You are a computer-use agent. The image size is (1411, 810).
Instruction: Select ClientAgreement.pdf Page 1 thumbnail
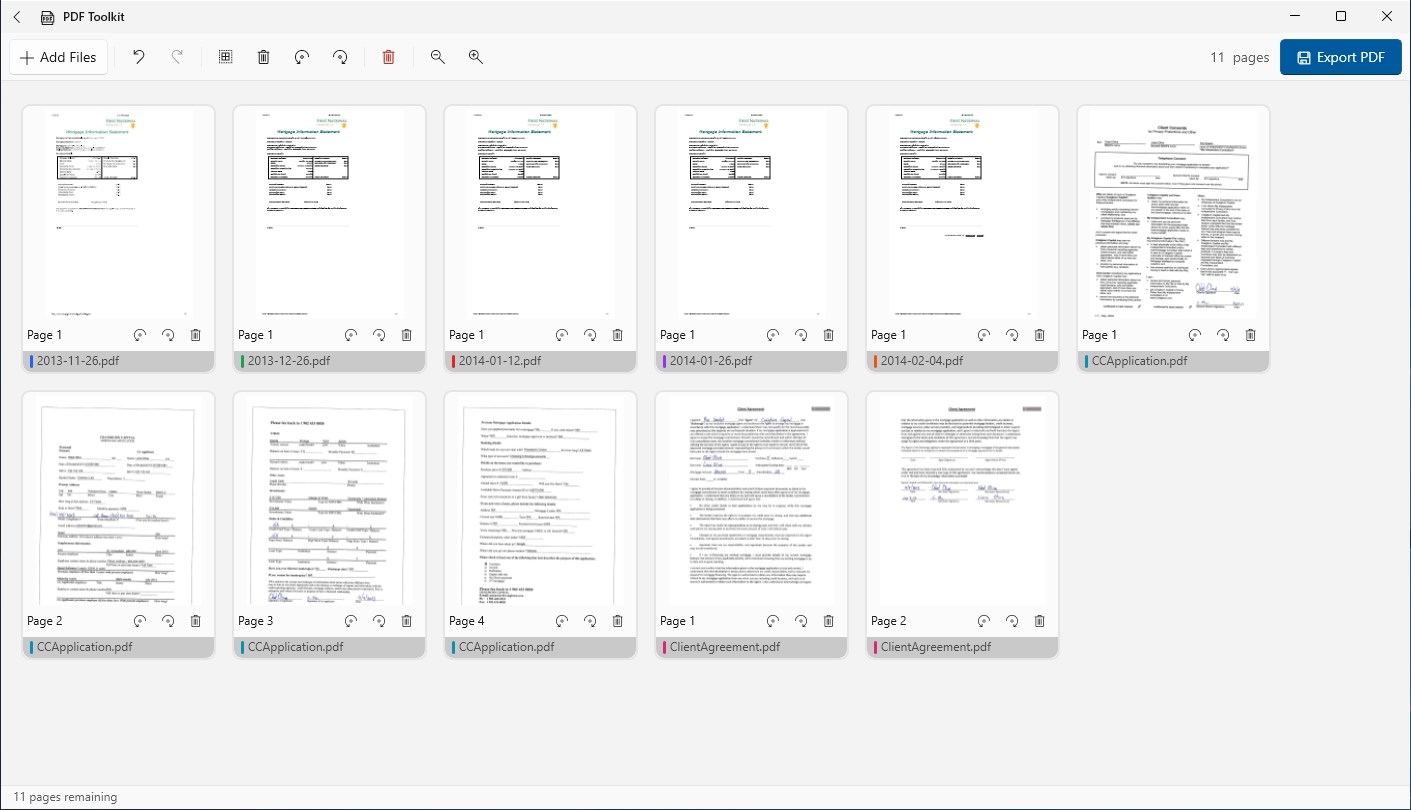tap(752, 500)
